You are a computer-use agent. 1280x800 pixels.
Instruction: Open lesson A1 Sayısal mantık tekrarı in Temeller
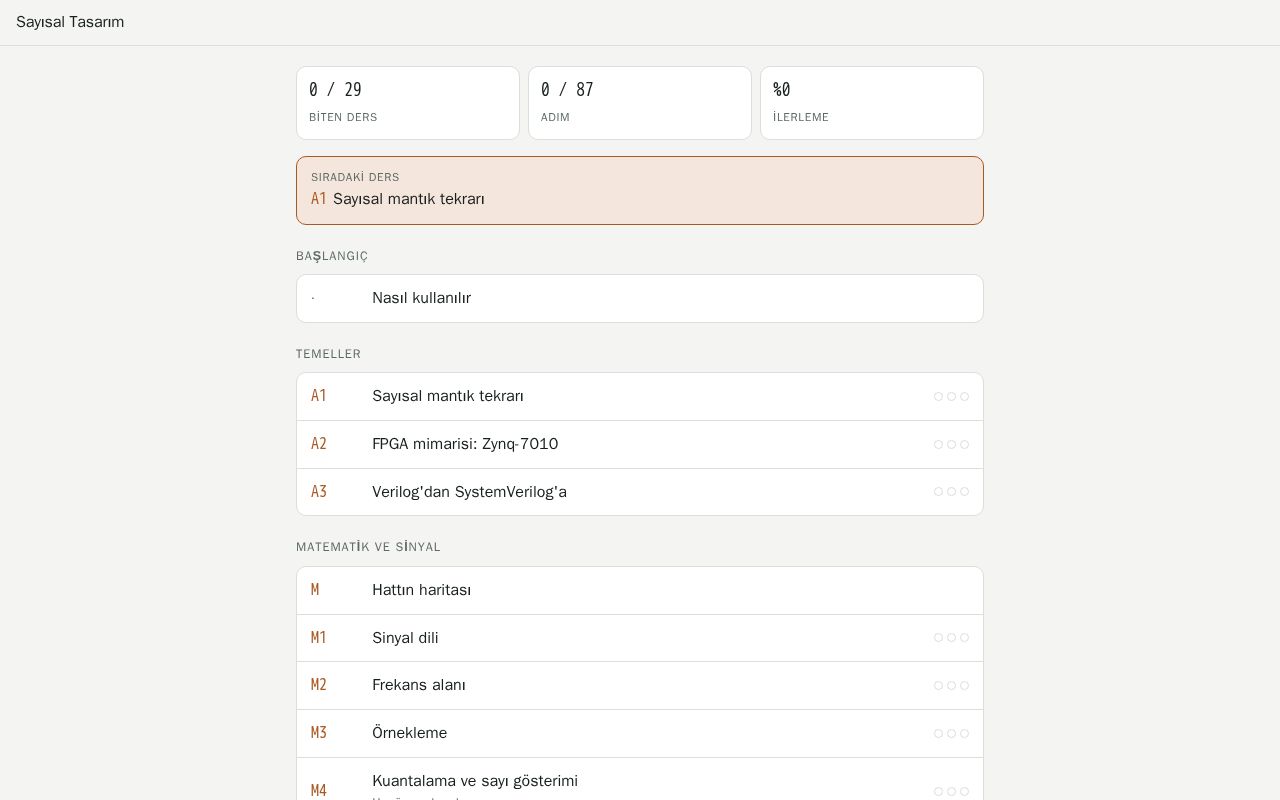coord(640,396)
